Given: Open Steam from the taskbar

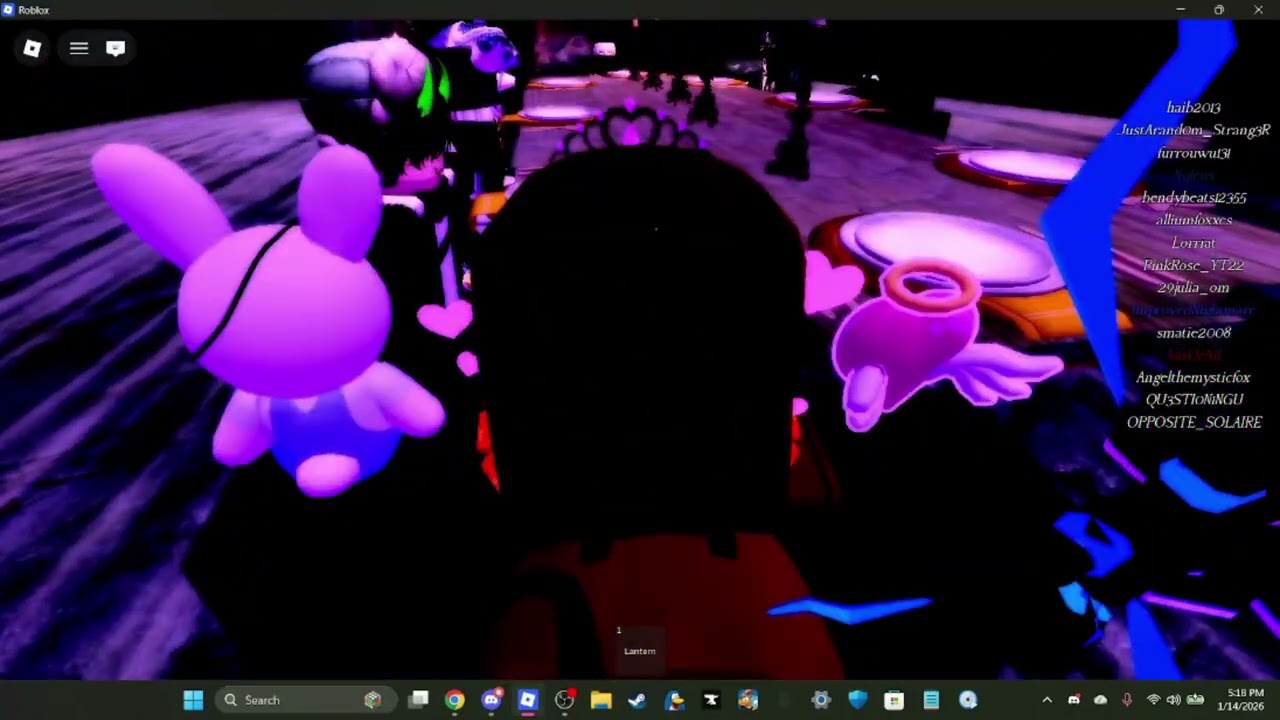Looking at the screenshot, I should point(637,700).
